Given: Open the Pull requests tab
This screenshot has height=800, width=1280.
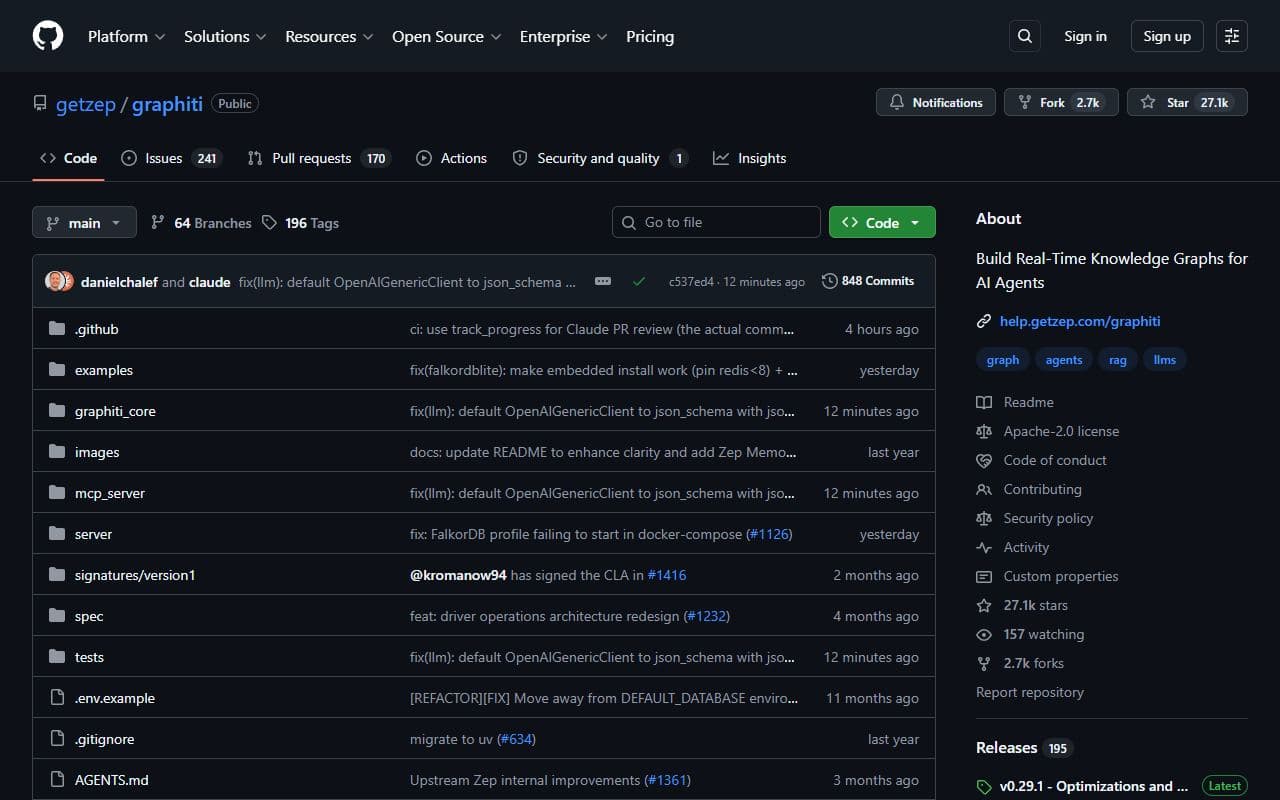Looking at the screenshot, I should tap(317, 158).
